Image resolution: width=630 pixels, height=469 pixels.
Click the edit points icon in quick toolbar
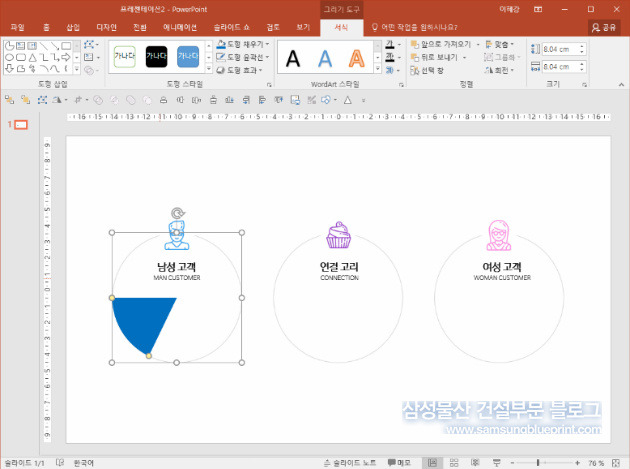tap(42, 100)
